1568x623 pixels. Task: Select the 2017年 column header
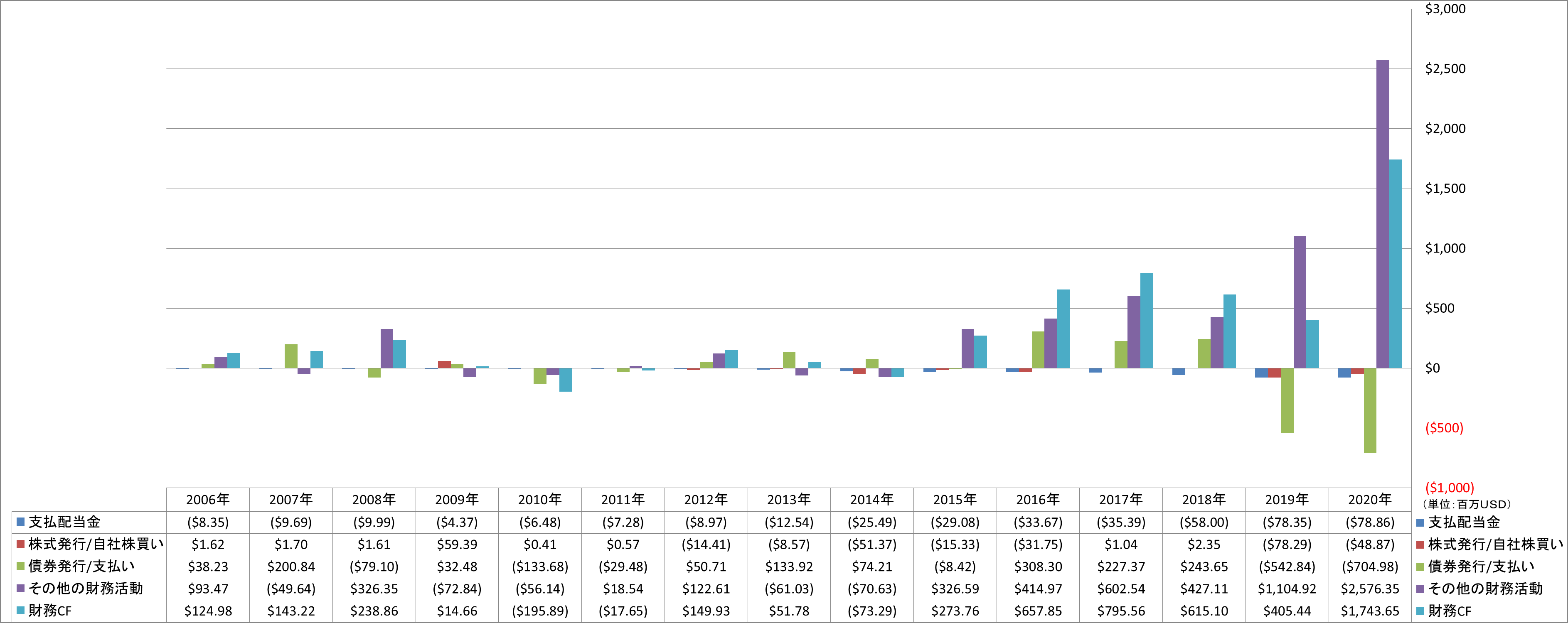click(1121, 500)
